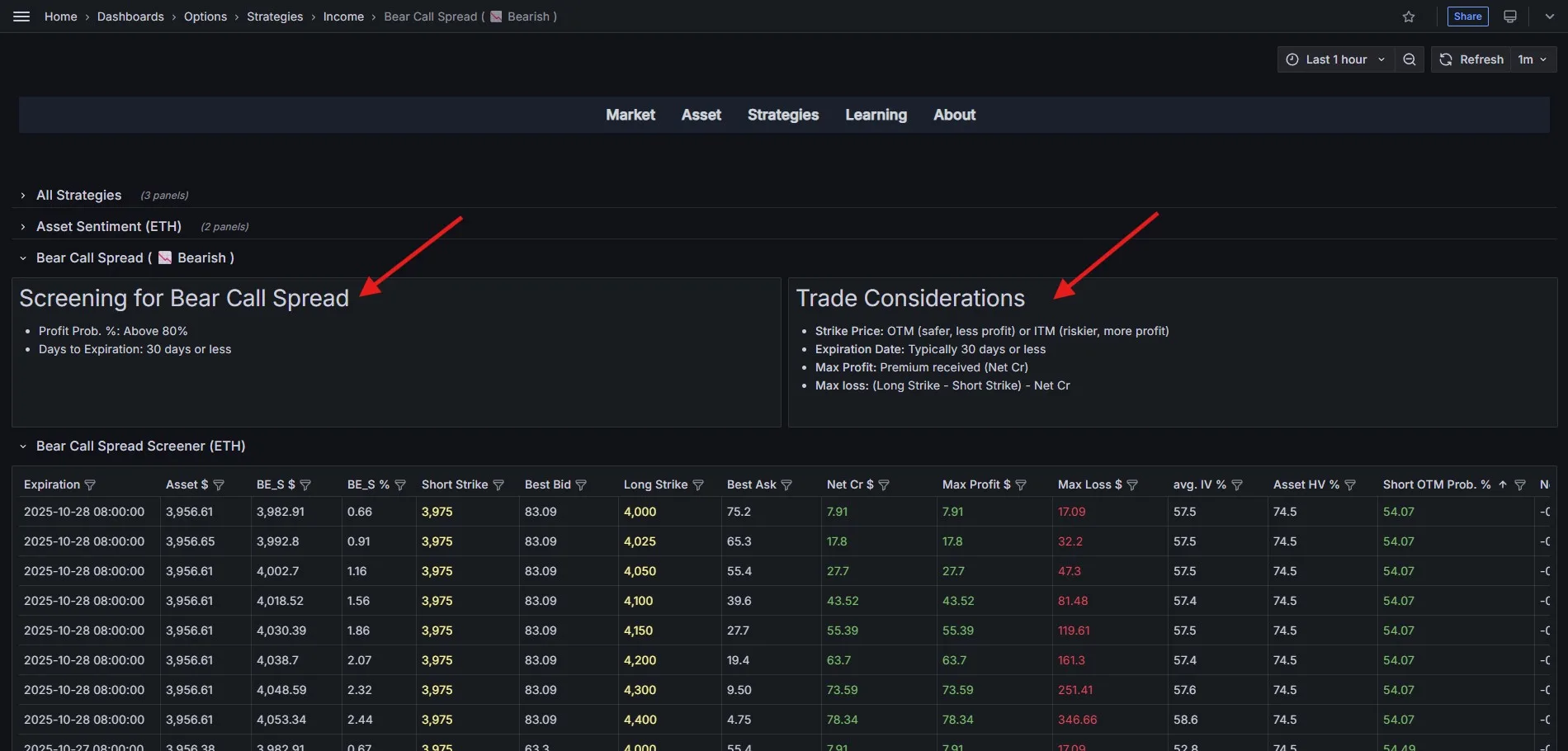Image resolution: width=1568 pixels, height=751 pixels.
Task: Open the Strategies navigation tab
Action: tap(782, 115)
